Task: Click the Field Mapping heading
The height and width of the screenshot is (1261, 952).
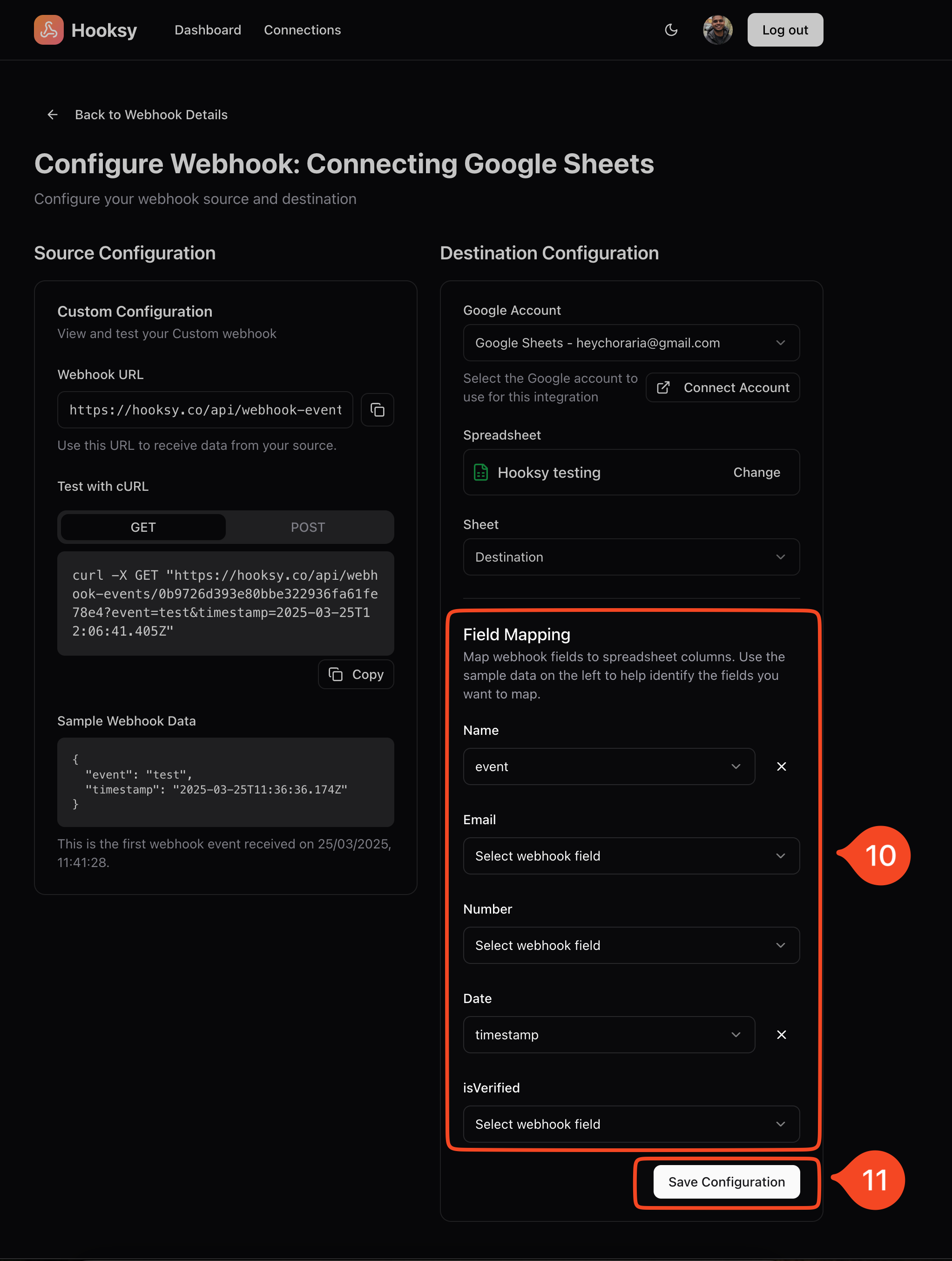Action: click(516, 634)
